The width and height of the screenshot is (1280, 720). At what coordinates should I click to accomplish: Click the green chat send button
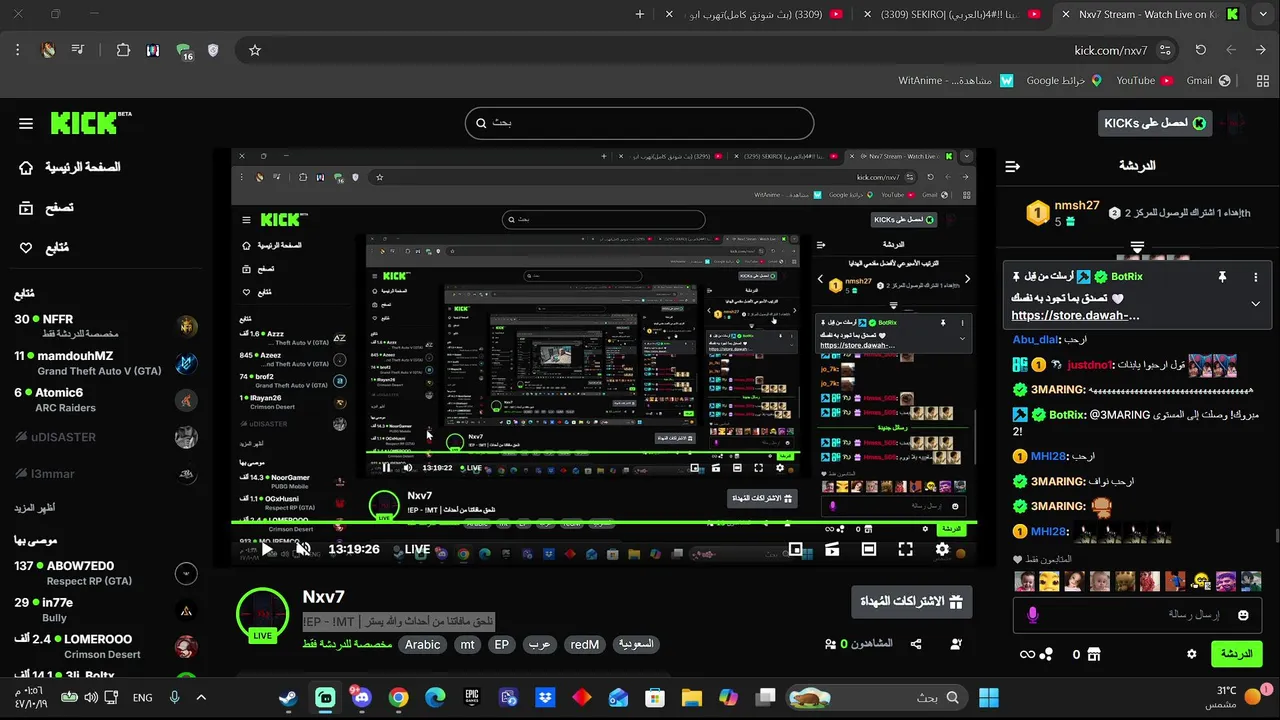1236,654
